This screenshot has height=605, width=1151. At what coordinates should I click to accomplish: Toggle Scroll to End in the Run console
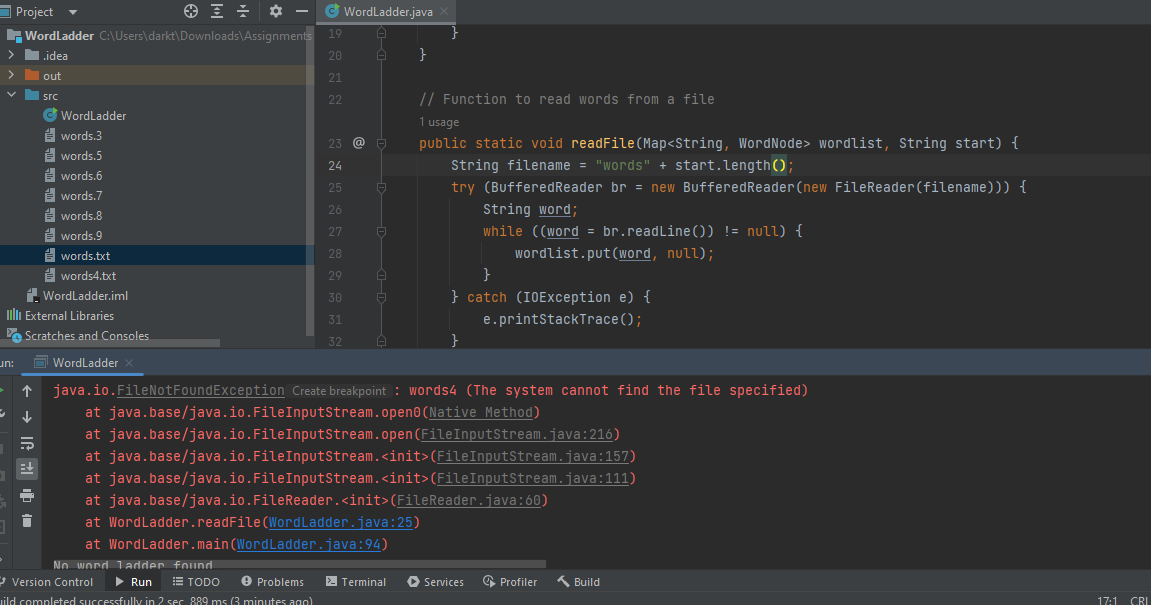click(27, 468)
